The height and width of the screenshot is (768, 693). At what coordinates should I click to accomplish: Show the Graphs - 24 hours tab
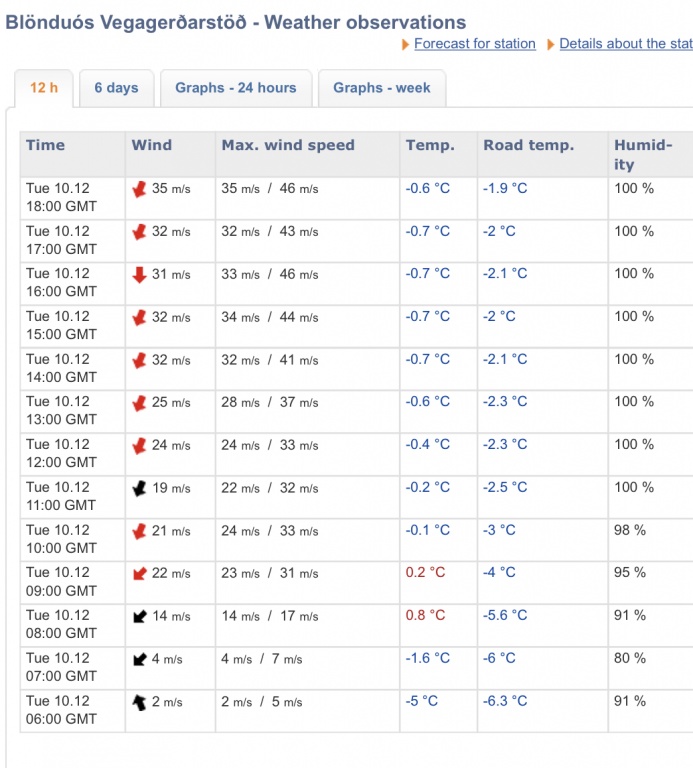(x=235, y=88)
